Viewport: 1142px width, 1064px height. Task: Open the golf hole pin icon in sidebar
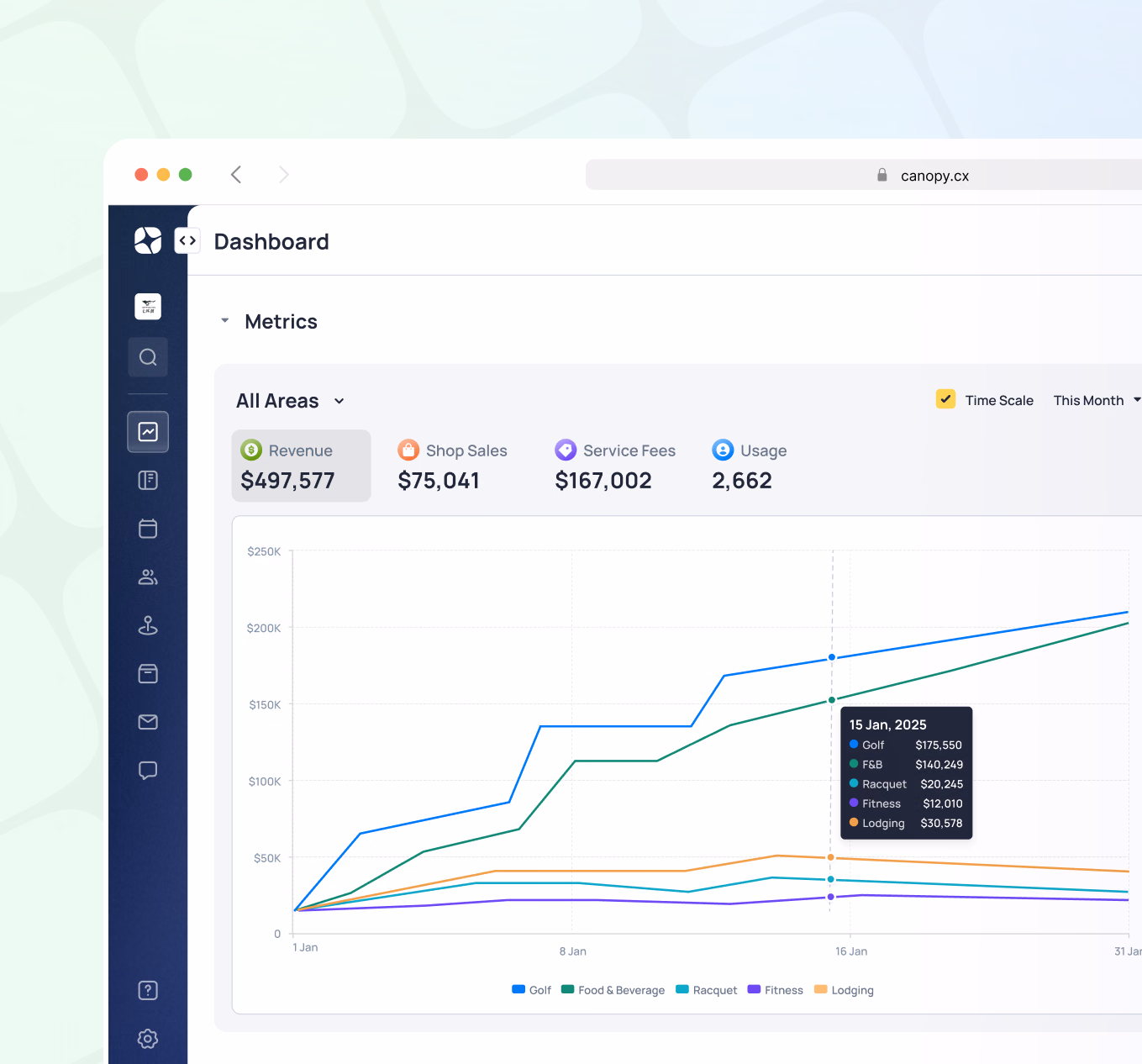coord(148,625)
